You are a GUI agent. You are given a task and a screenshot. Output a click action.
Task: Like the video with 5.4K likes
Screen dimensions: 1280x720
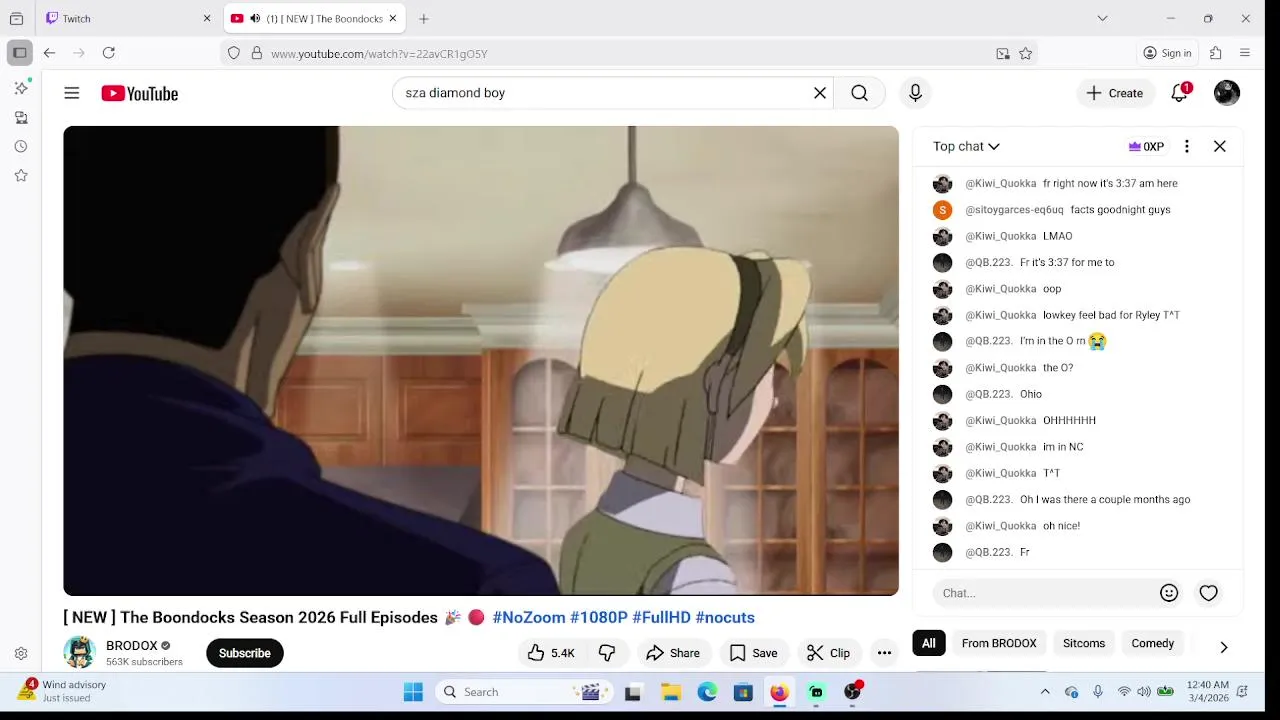tap(551, 653)
